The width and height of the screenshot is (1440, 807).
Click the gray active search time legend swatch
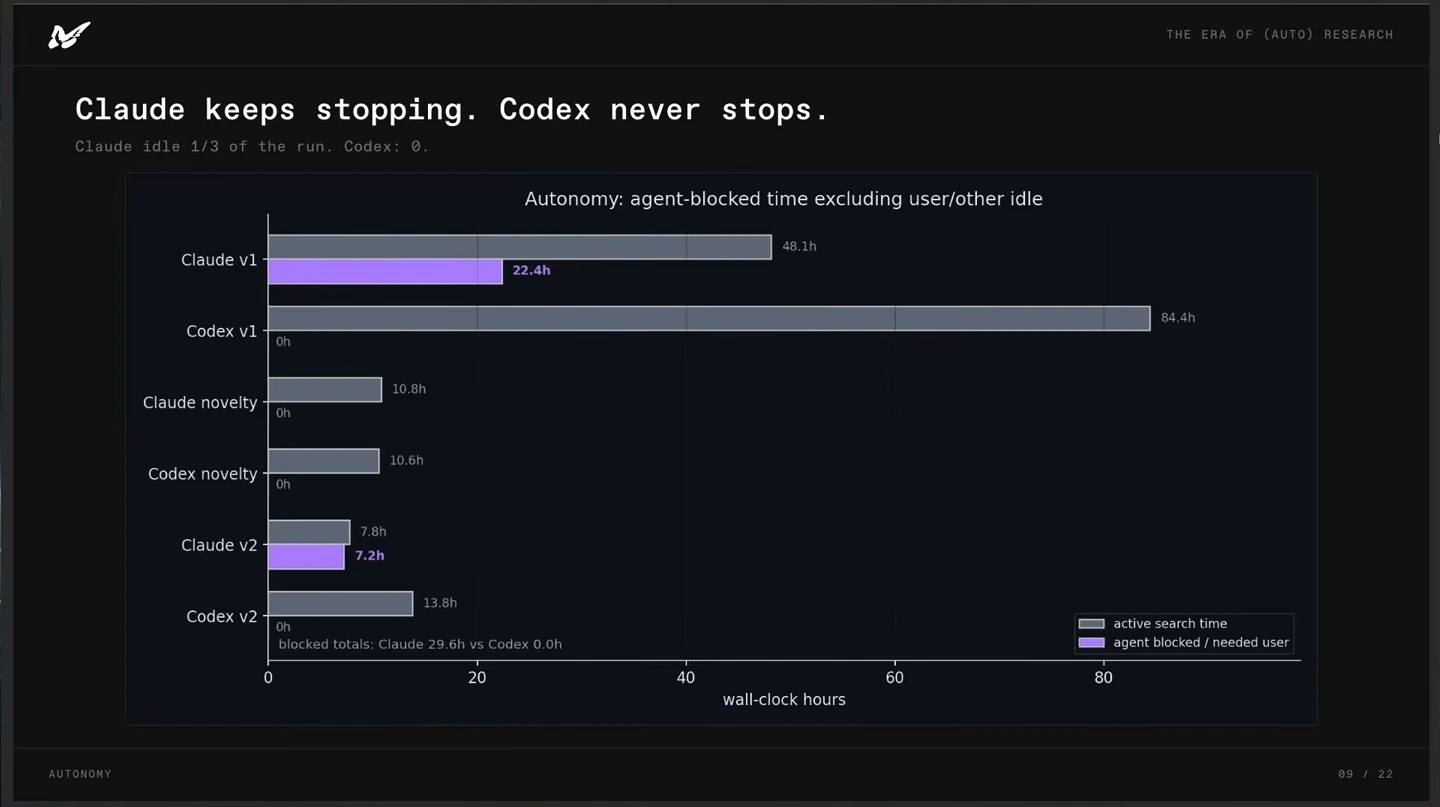click(x=1091, y=624)
